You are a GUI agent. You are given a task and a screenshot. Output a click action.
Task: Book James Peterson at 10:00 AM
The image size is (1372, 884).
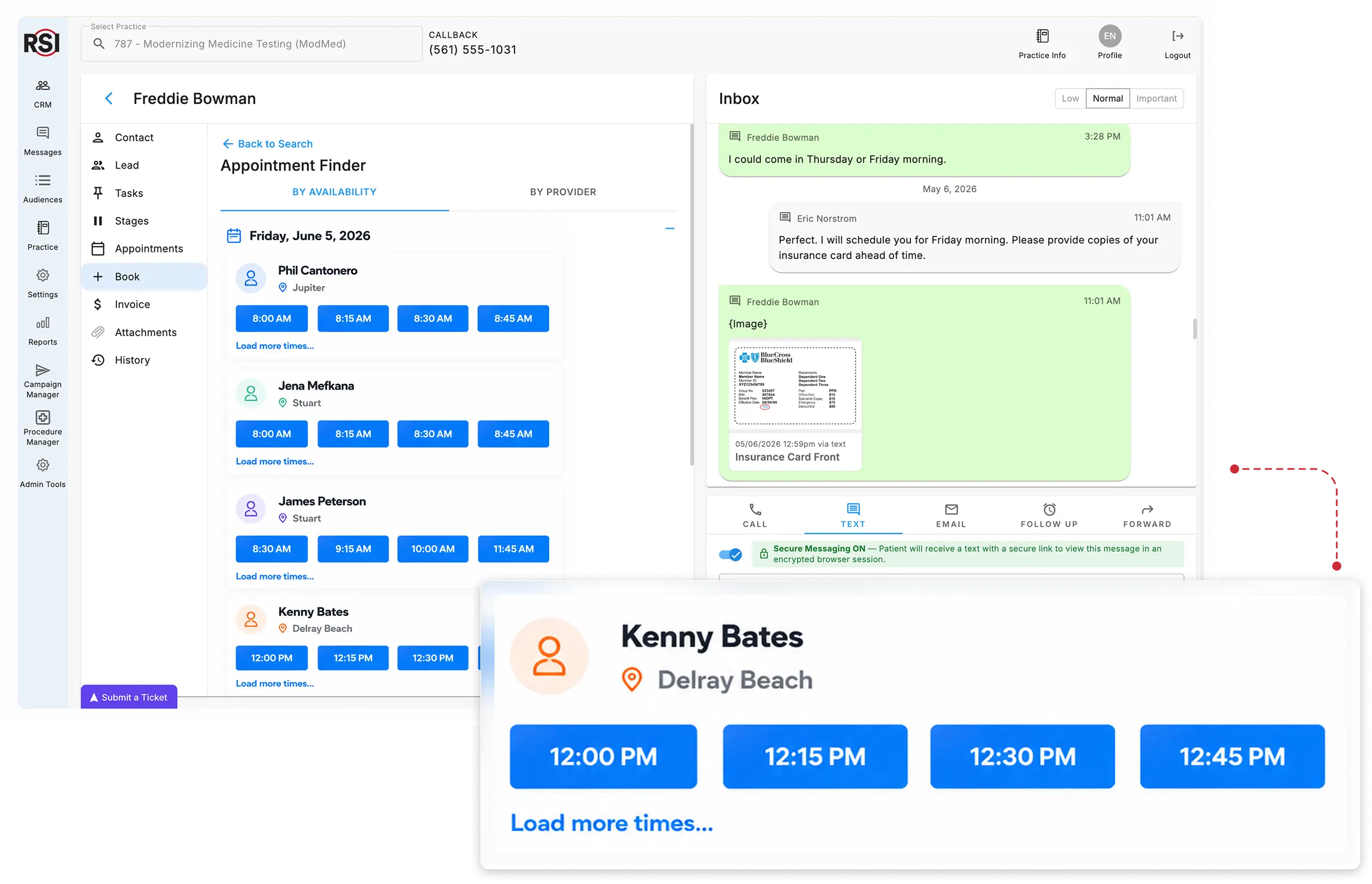click(x=433, y=549)
